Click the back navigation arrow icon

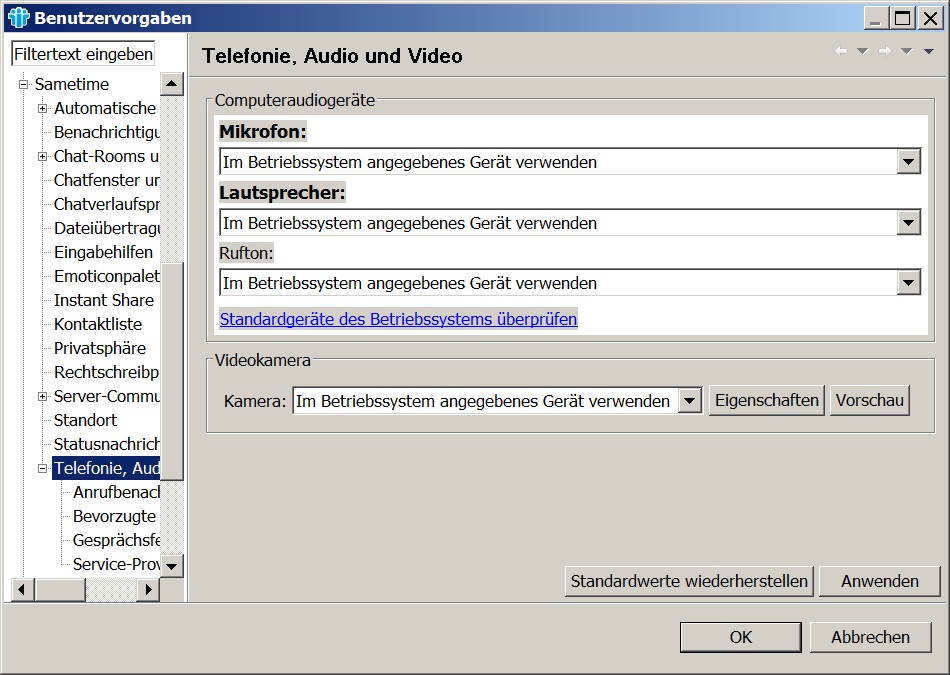coord(841,52)
